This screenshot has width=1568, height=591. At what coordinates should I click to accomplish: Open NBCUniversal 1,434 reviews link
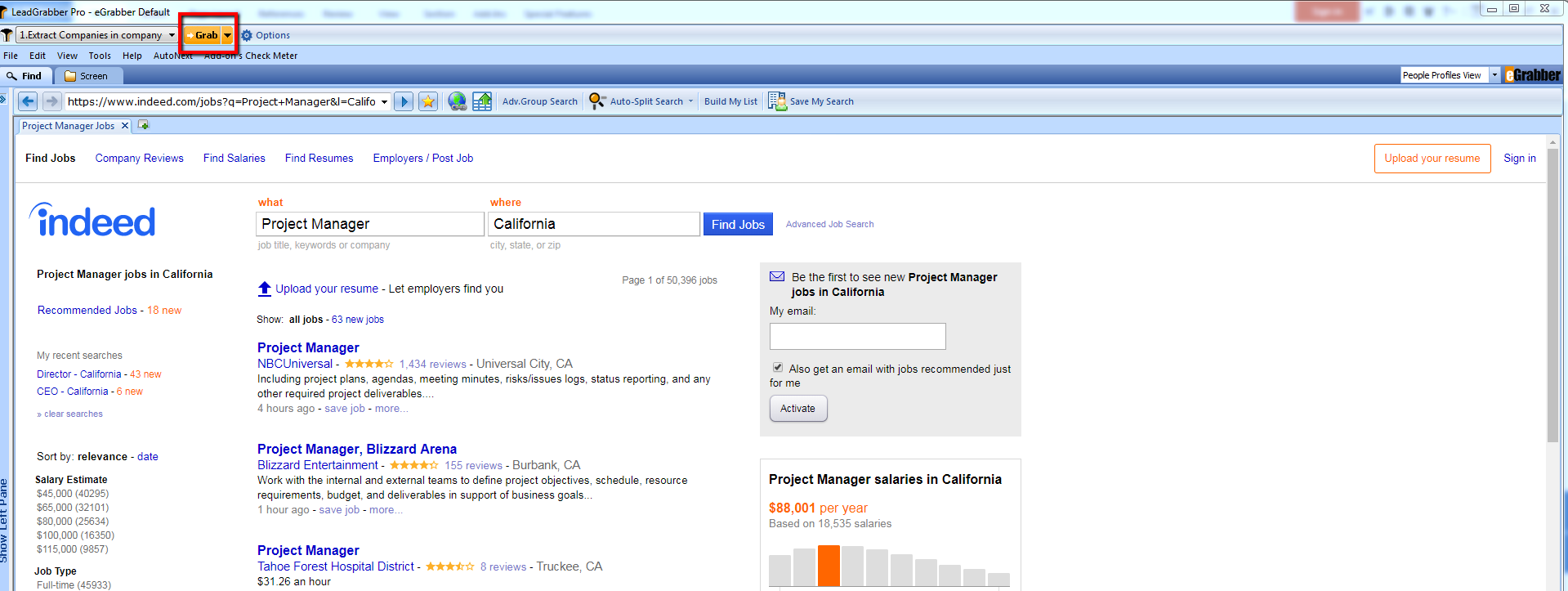coord(433,365)
